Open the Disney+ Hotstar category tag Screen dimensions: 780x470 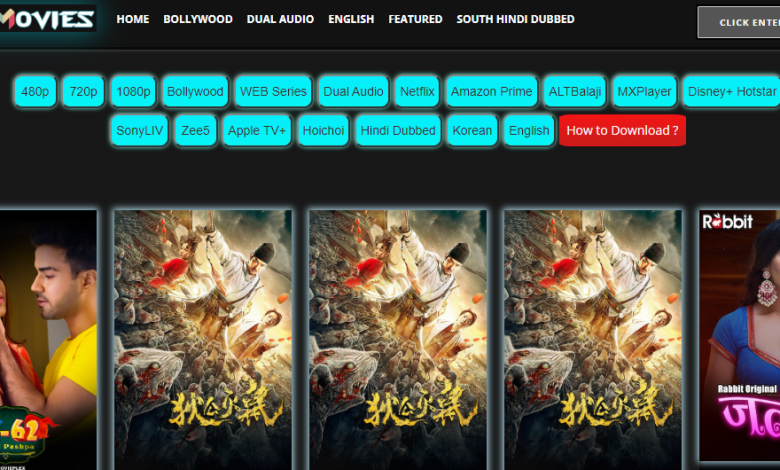pos(731,92)
